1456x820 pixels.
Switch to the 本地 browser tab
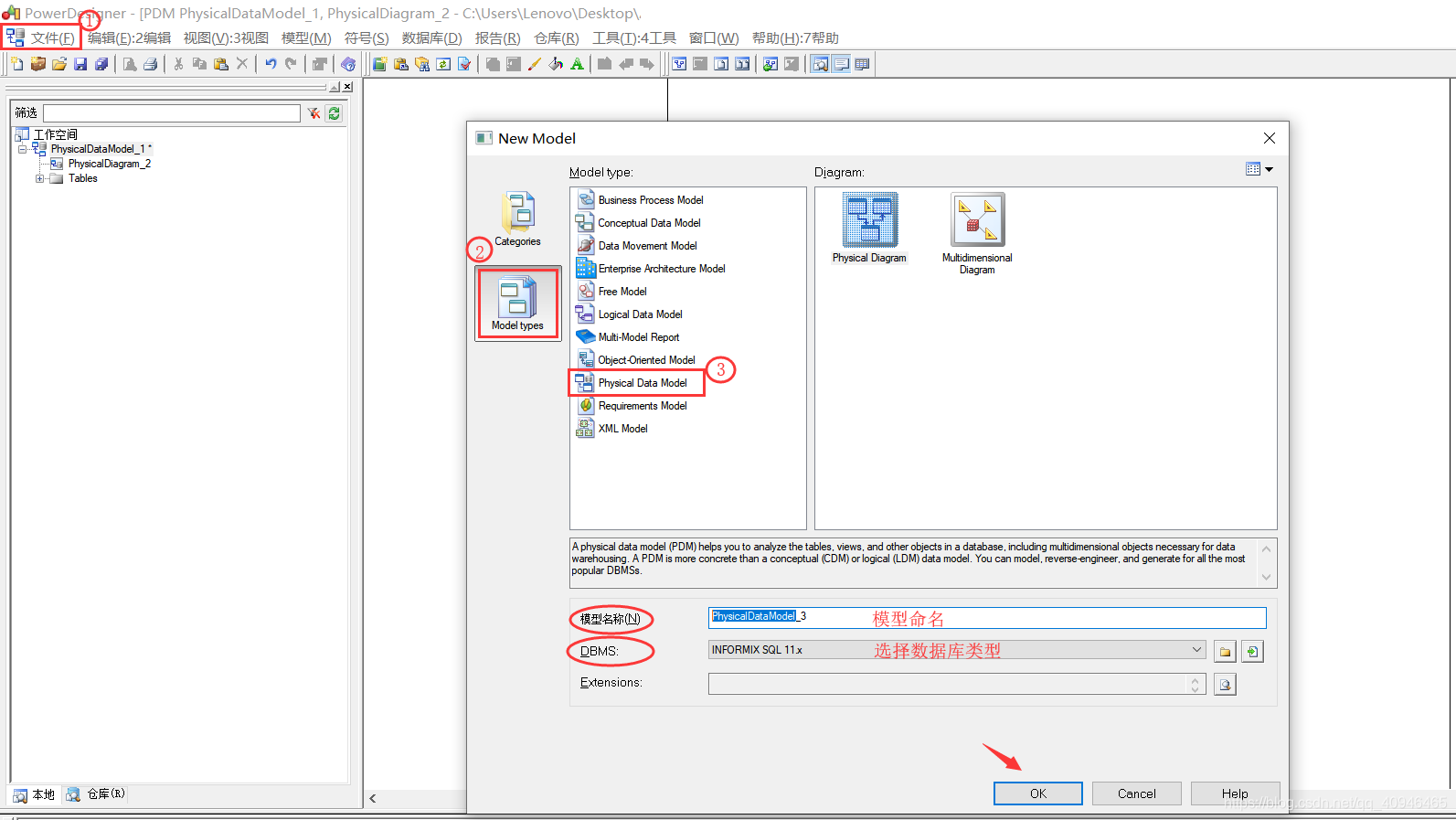35,795
